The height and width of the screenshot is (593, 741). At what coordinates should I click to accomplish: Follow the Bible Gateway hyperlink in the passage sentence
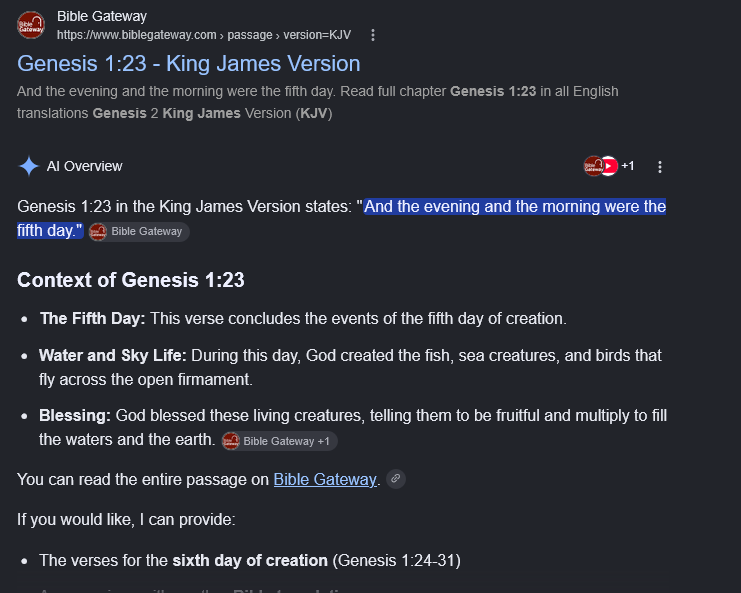click(x=325, y=480)
